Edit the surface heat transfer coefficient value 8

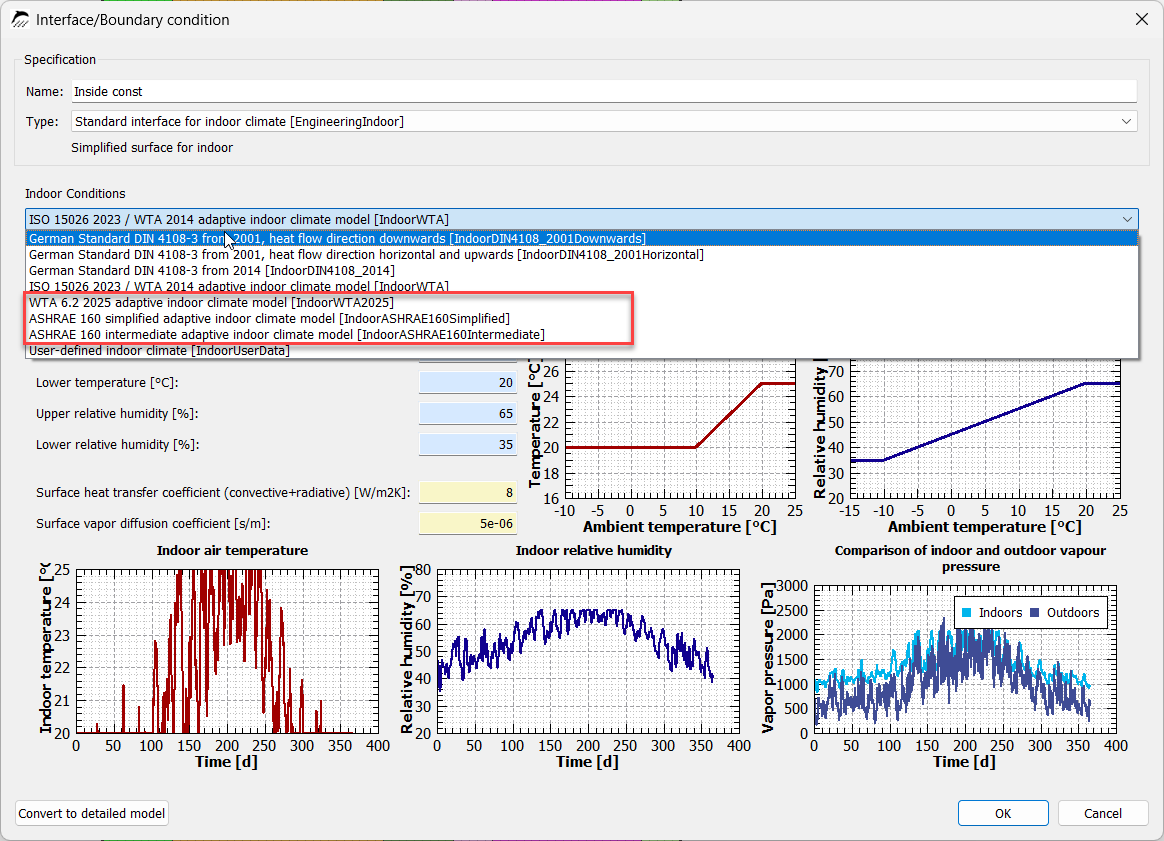click(468, 492)
